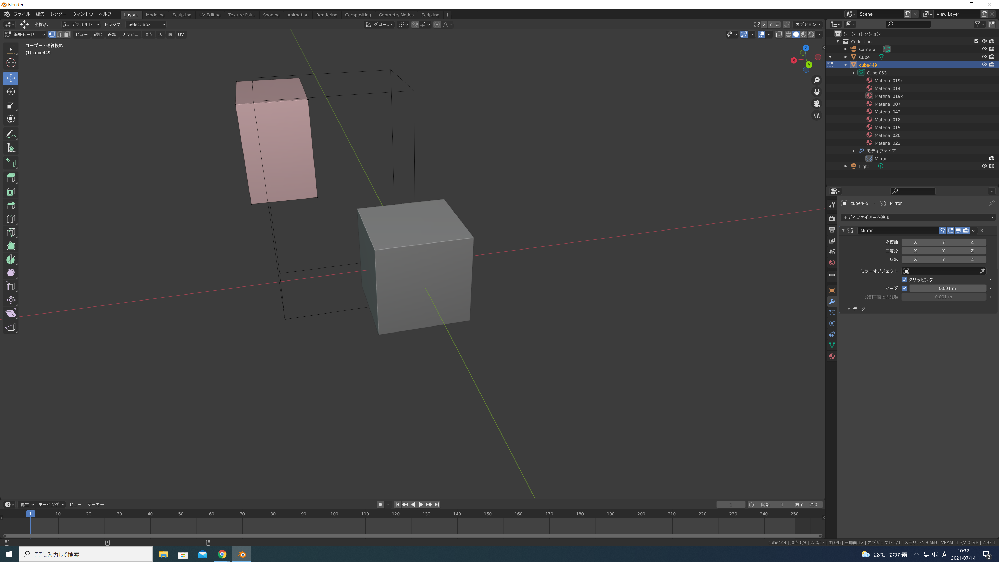Toggle Mirror modifier Flip Z button
999x562 pixels.
tap(972, 259)
